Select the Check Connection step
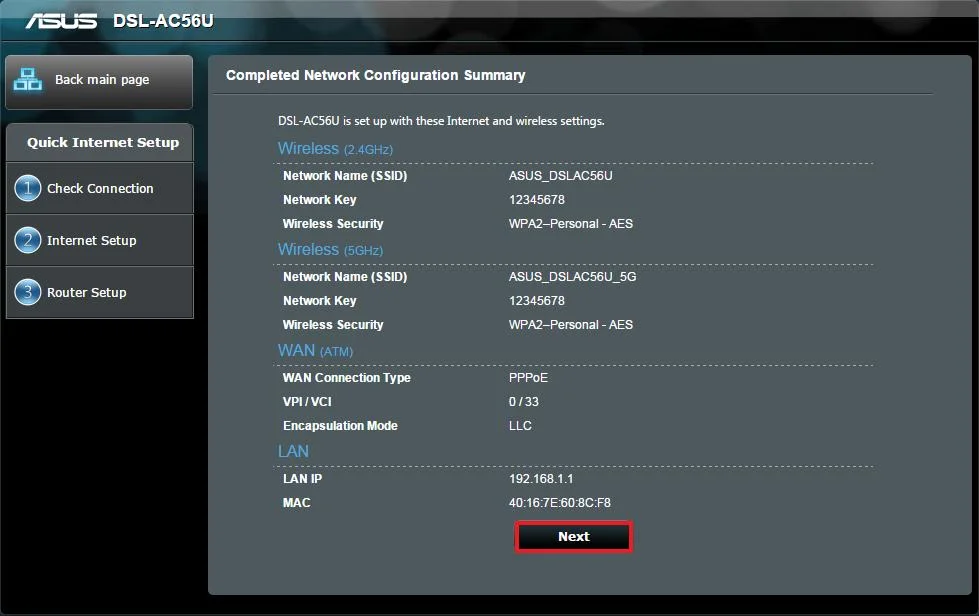Screen dimensions: 979x616 [x=100, y=188]
